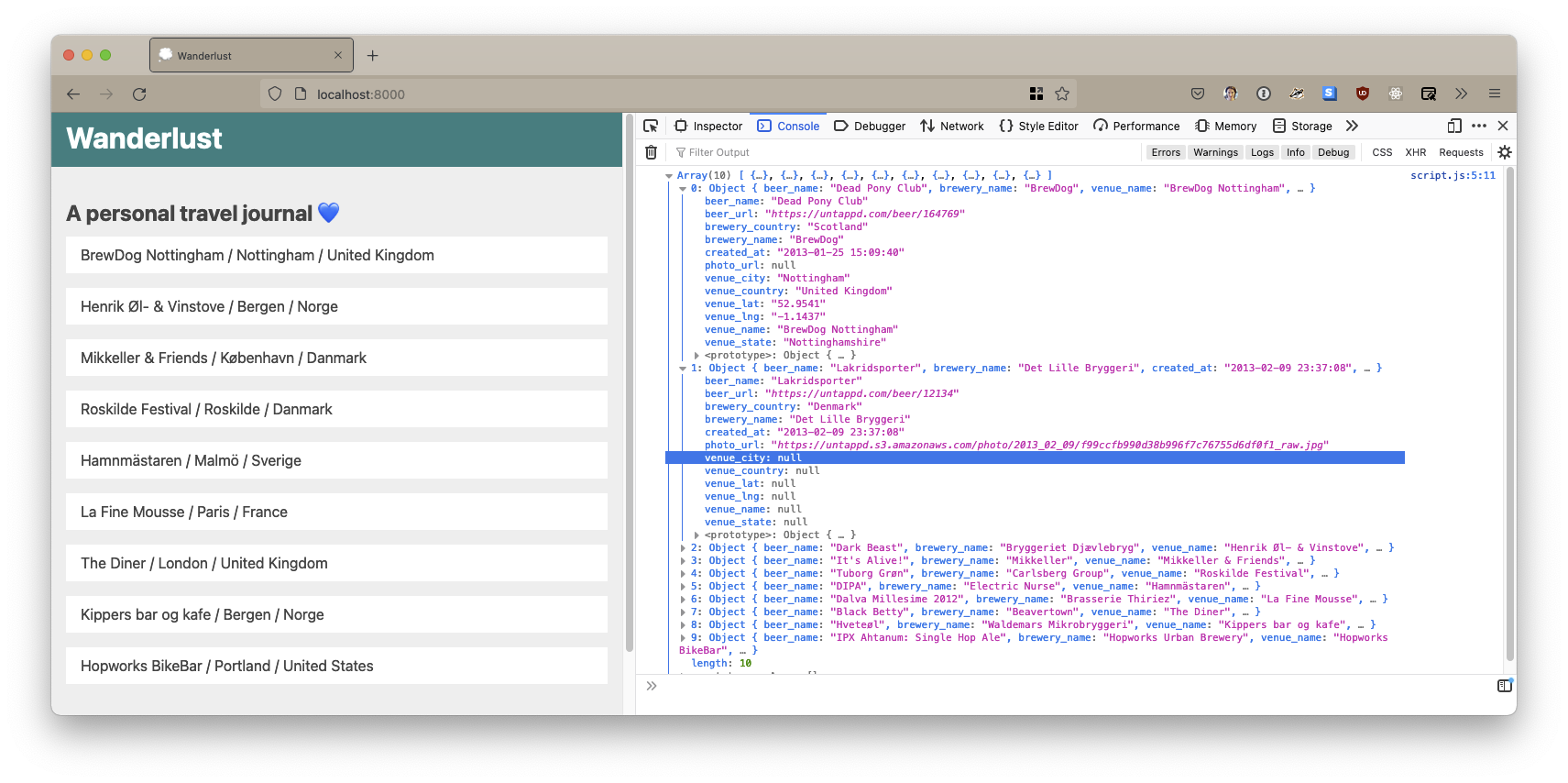This screenshot has height=783, width=1568.
Task: Toggle the Errors filter
Action: [x=1166, y=152]
